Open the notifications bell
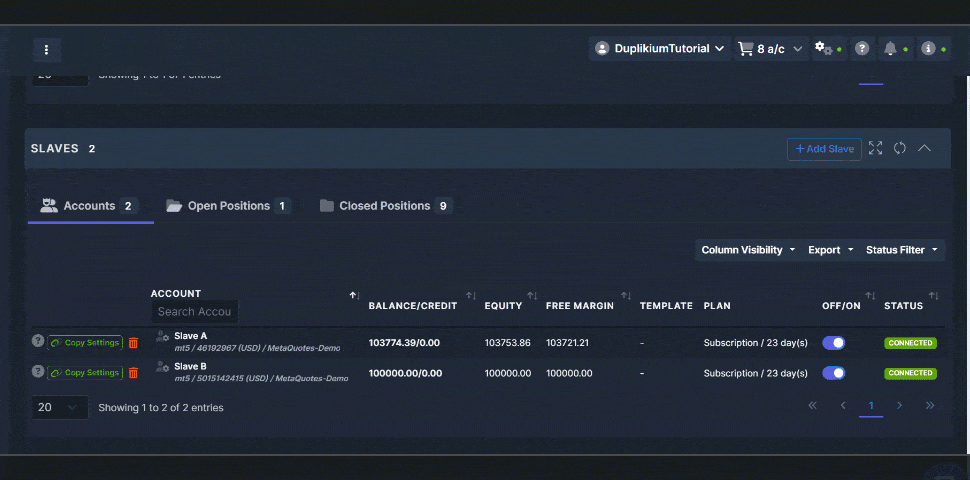 pos(890,49)
